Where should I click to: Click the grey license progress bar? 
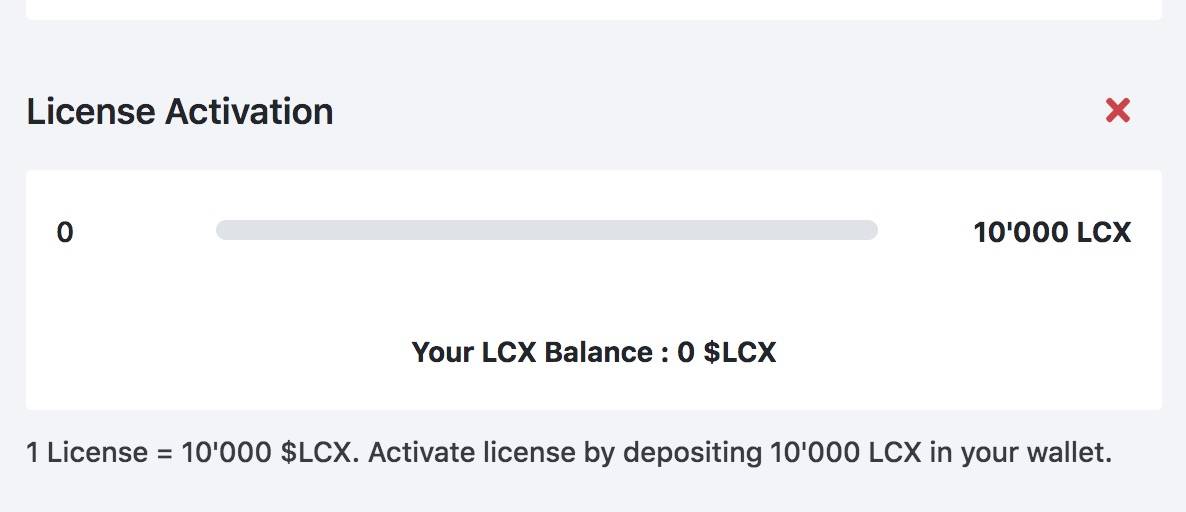point(546,230)
